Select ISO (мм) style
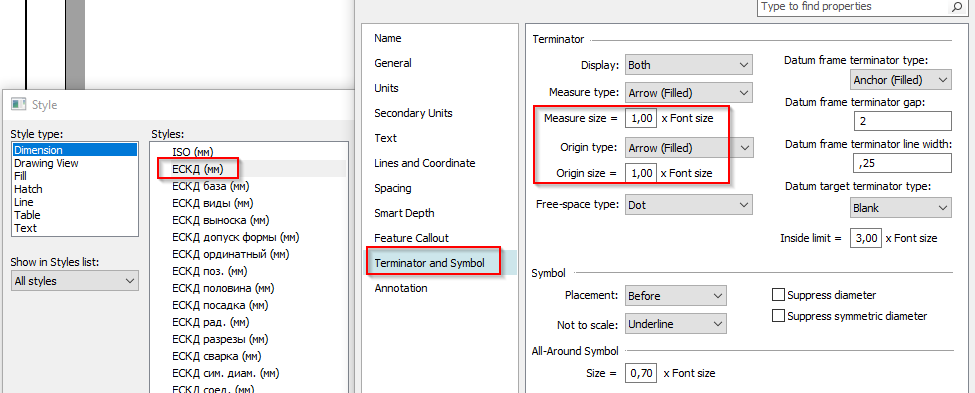This screenshot has height=393, width=975. point(193,152)
